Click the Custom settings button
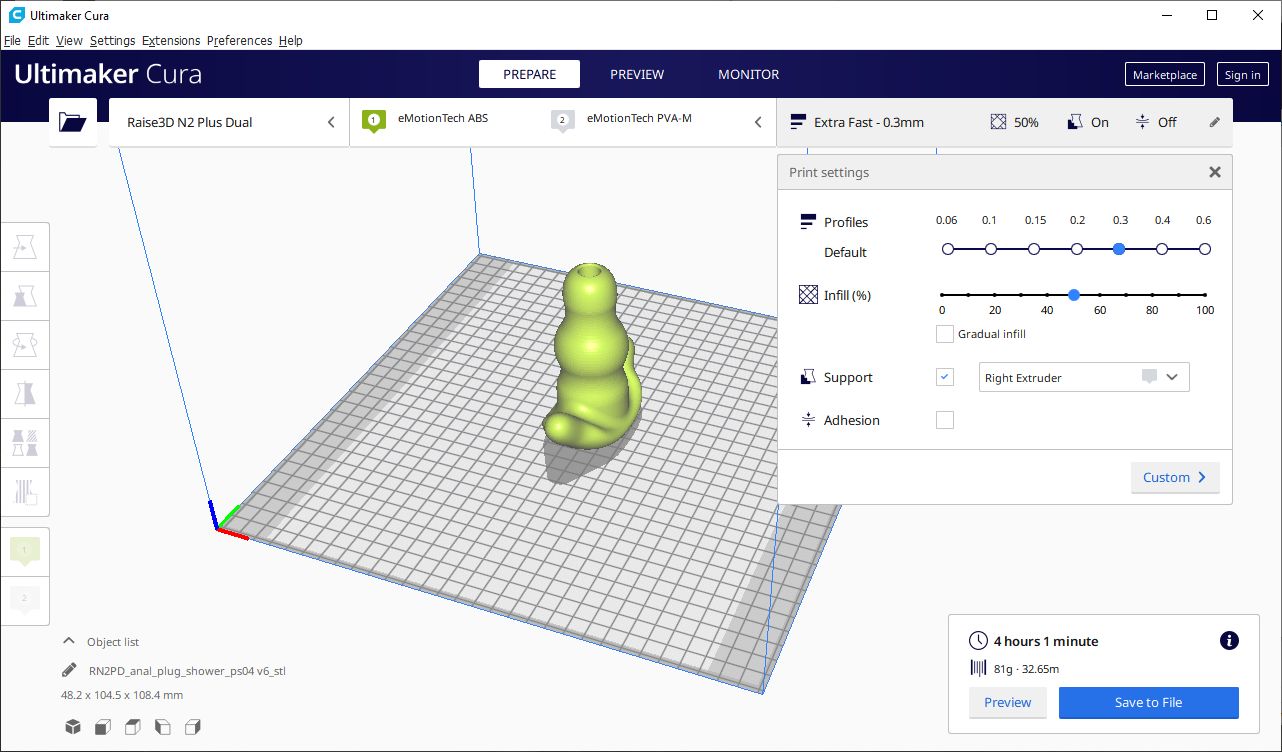The height and width of the screenshot is (752, 1282). (x=1175, y=477)
